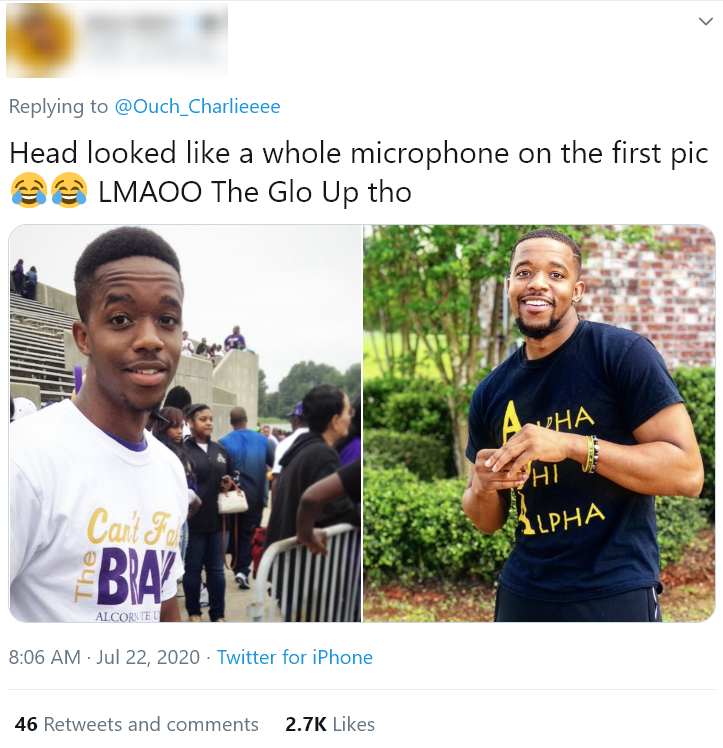View the right photo of the navy shirt

click(x=539, y=423)
